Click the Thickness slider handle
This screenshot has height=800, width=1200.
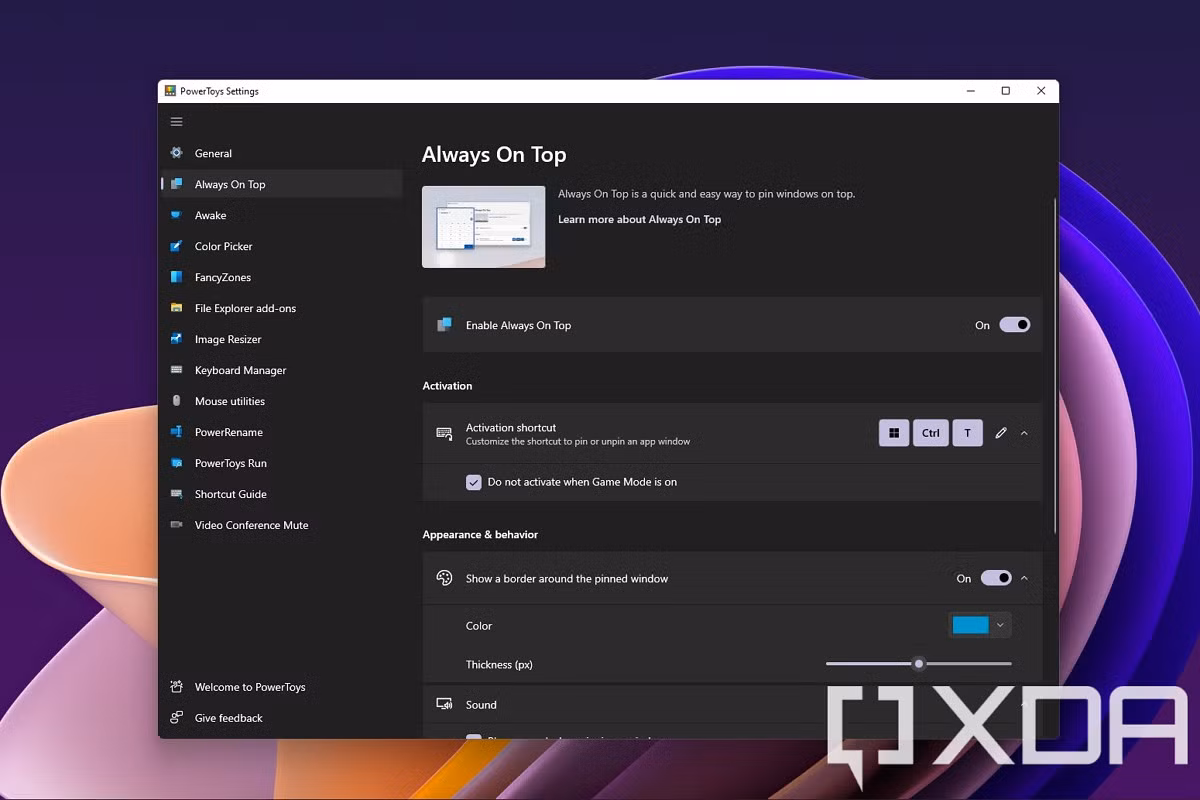pyautogui.click(x=918, y=664)
